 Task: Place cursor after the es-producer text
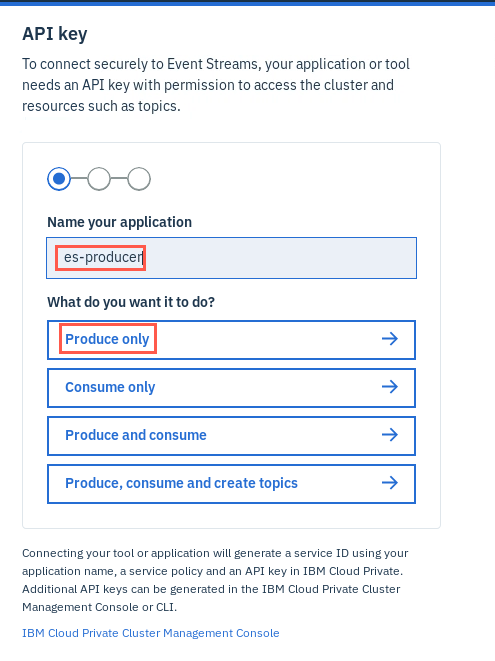[144, 257]
